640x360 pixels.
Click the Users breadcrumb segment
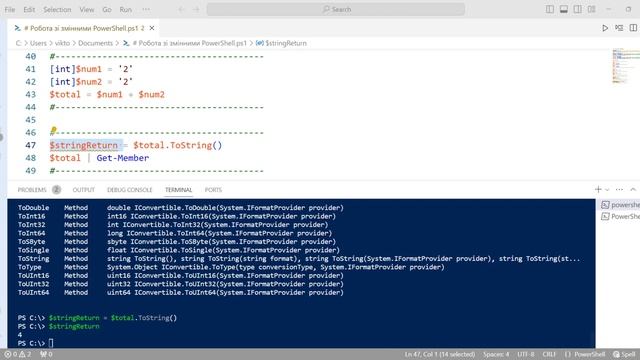38,43
